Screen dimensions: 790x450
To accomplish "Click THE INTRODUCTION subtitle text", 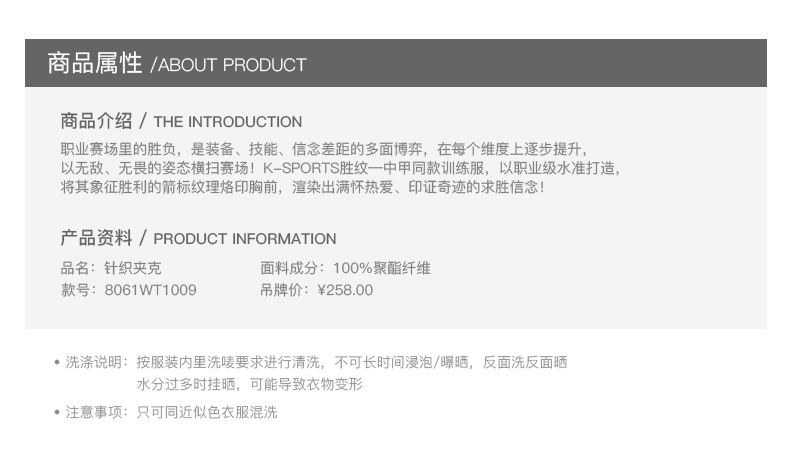I will coord(228,122).
